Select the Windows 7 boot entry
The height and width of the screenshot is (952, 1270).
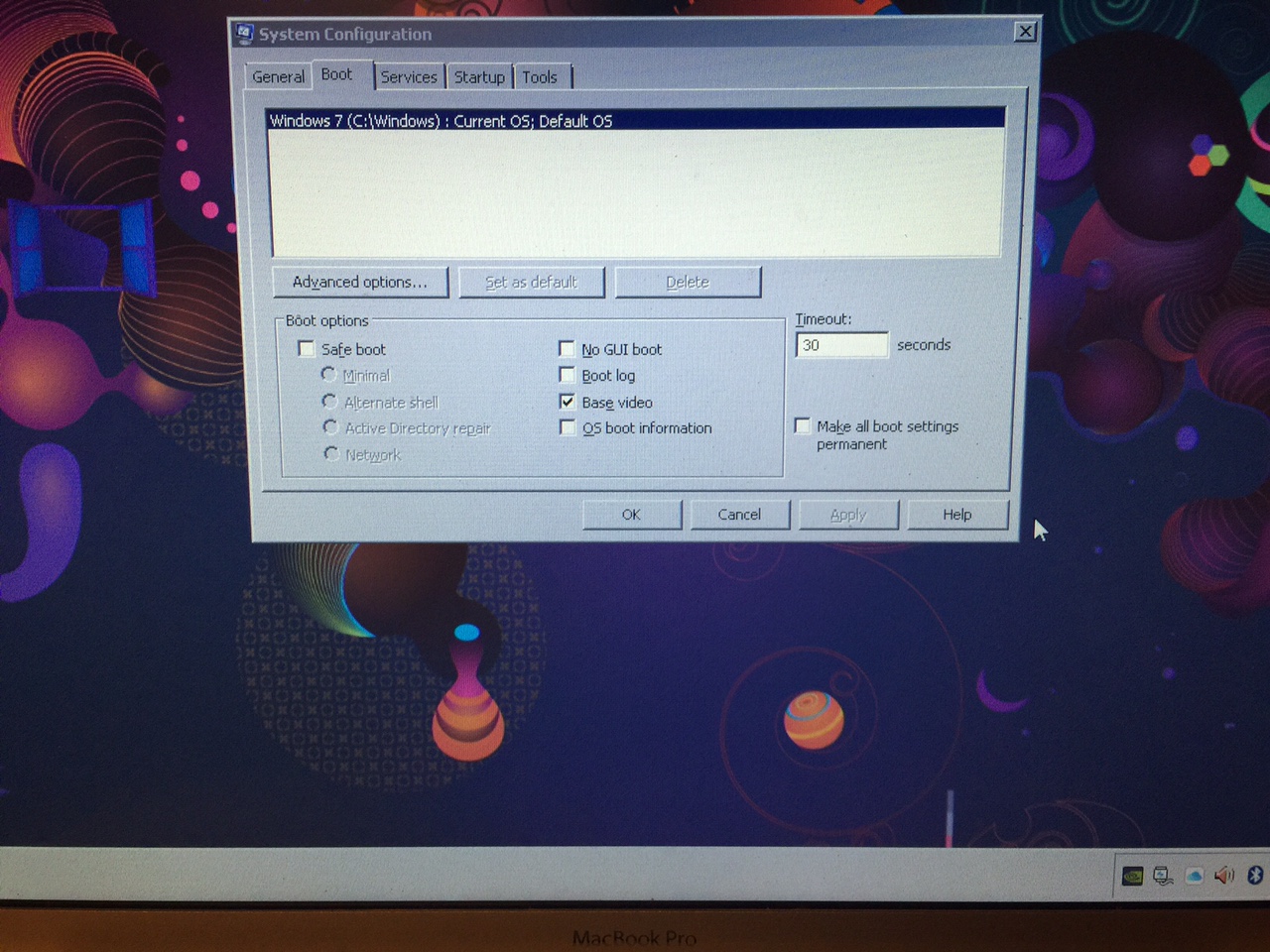pyautogui.click(x=637, y=120)
